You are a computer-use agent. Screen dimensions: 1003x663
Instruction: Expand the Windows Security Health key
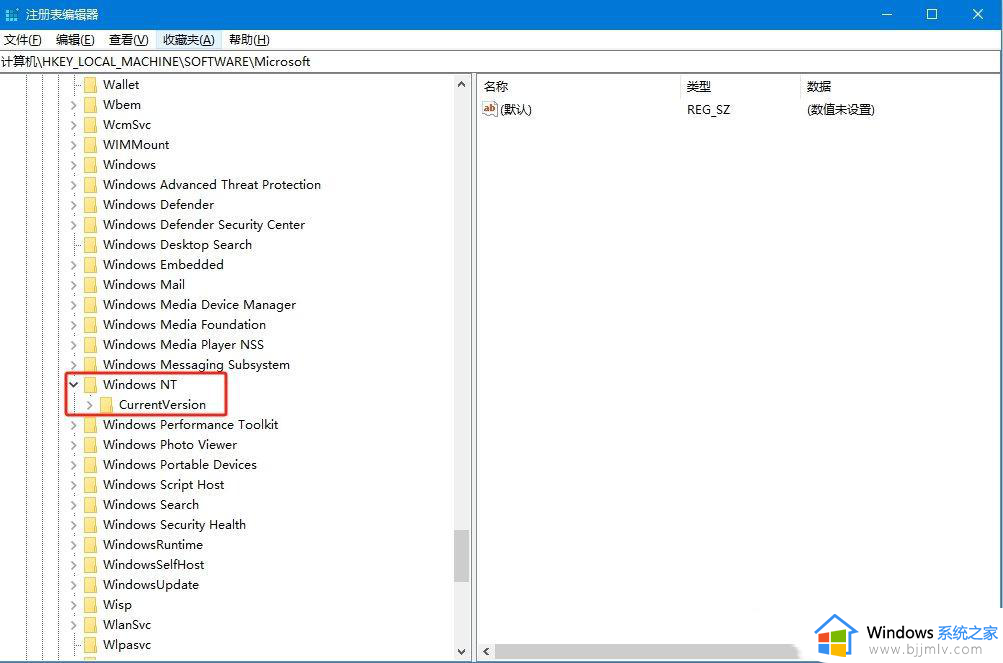pyautogui.click(x=74, y=525)
